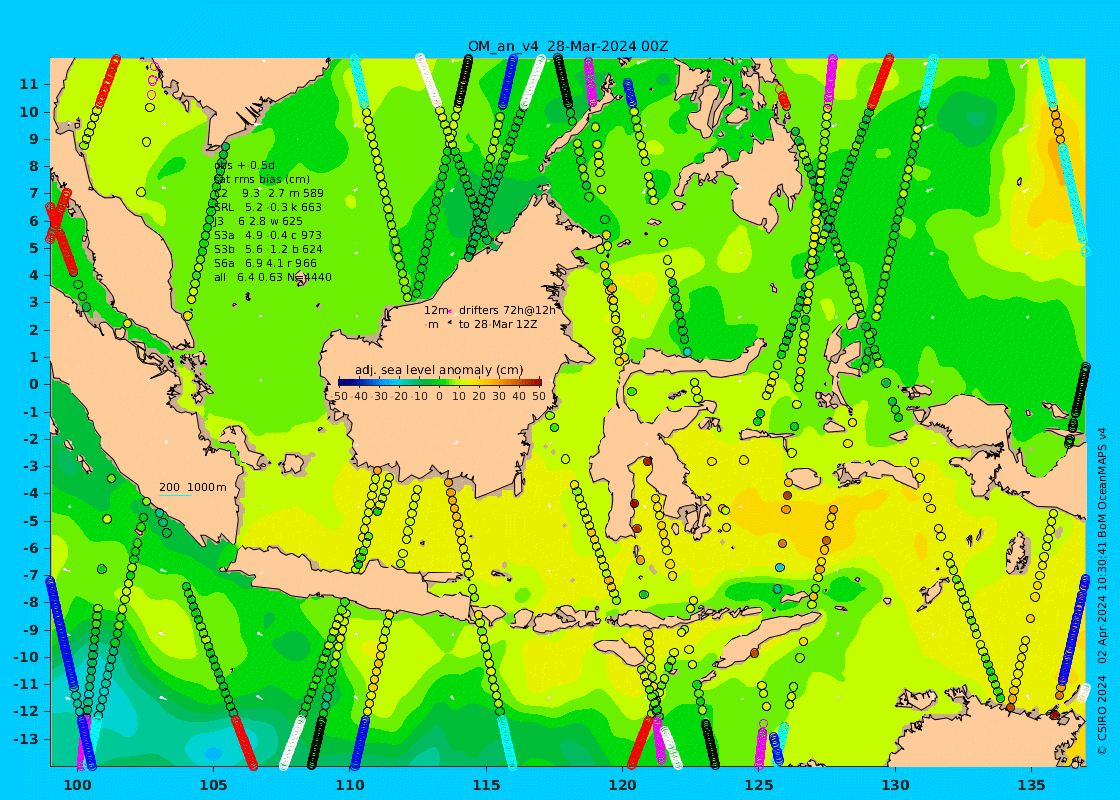Image resolution: width=1120 pixels, height=800 pixels.
Task: Click the 'sat rms bias (cm)' header text
Action: (261, 179)
